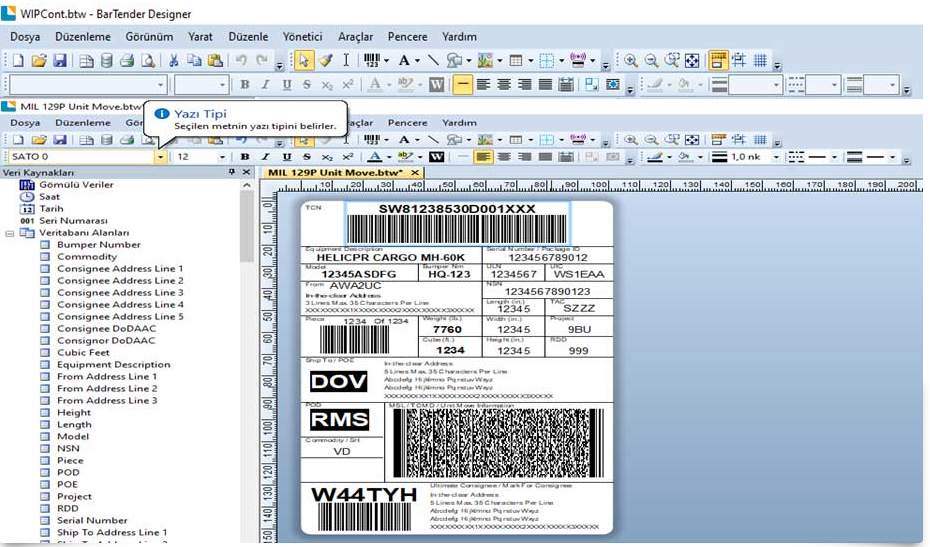Toggle subscript in MIL 129P Unit Move format bar
Screen dimensions: 930x547
click(x=327, y=157)
